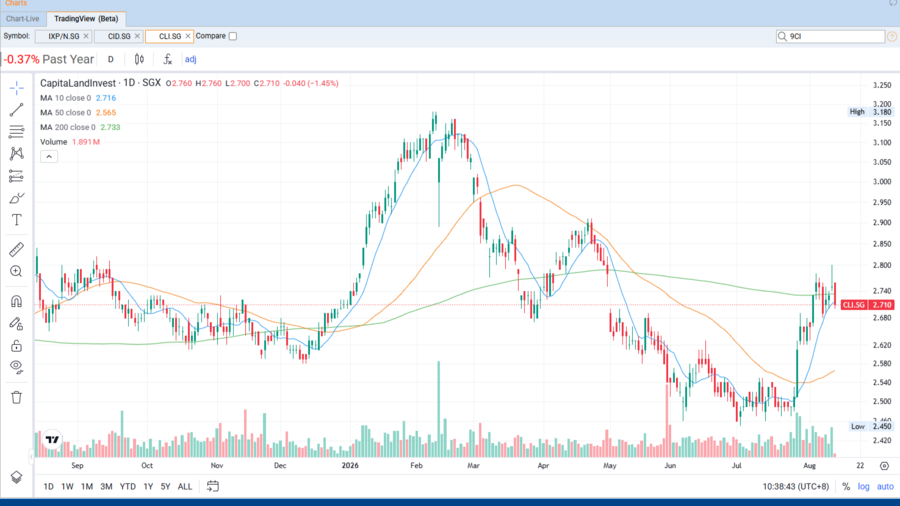The image size is (900, 506).
Task: Lock all drawing tools
Action: click(17, 345)
